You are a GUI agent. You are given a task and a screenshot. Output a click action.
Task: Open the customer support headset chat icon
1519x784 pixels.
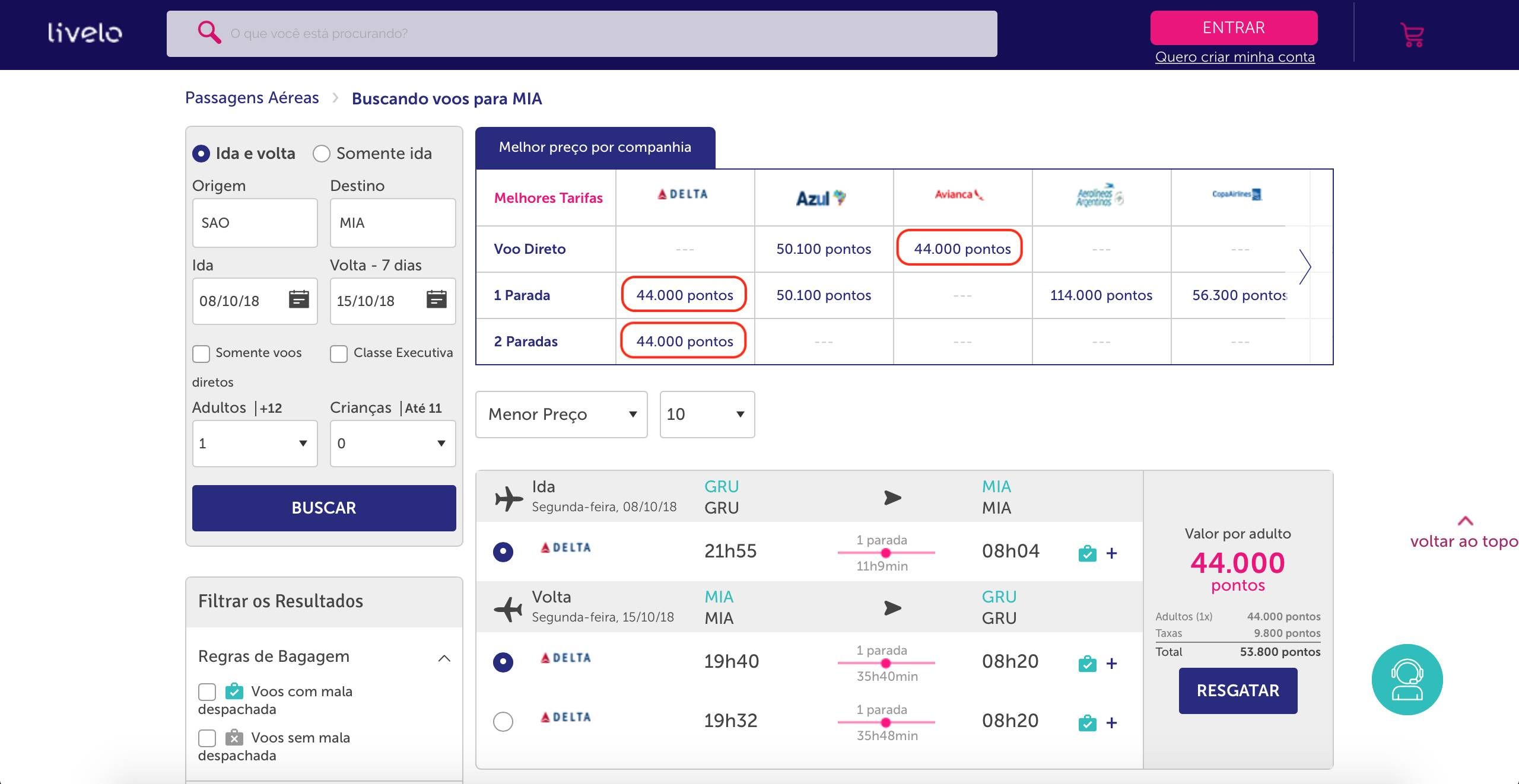[x=1407, y=680]
